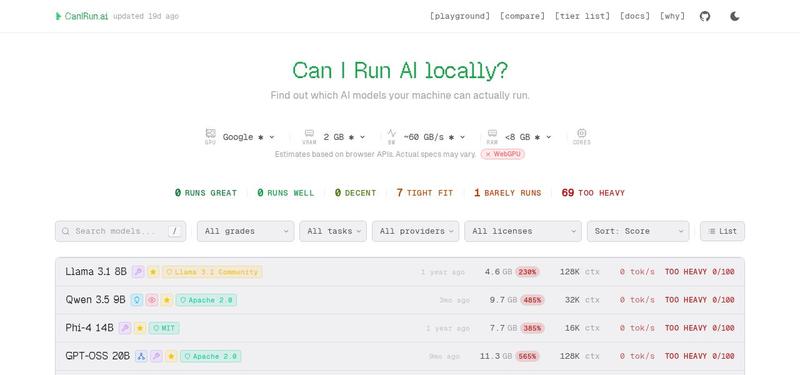
Task: Click the Llama 3.1 8B star badge
Action: click(x=153, y=272)
